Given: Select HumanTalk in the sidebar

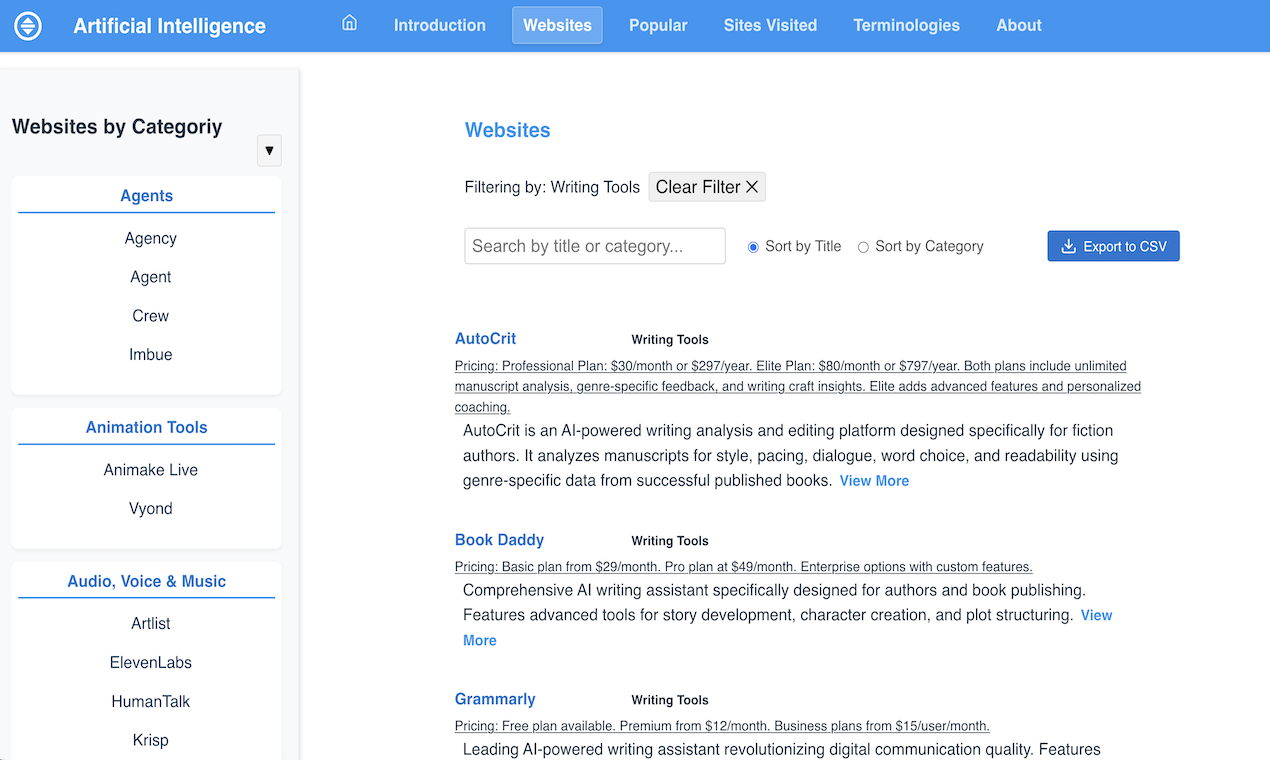Looking at the screenshot, I should pyautogui.click(x=151, y=702).
